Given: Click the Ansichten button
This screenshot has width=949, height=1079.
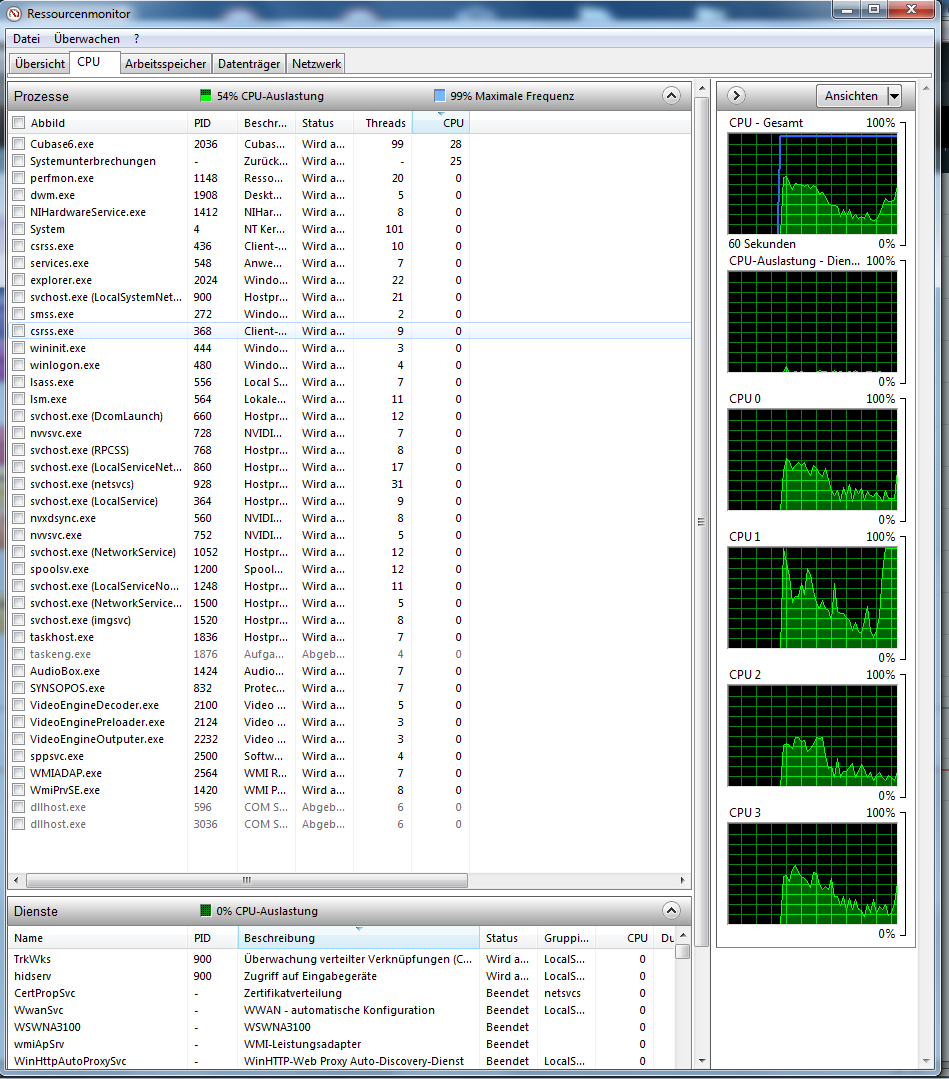Looking at the screenshot, I should coord(851,96).
